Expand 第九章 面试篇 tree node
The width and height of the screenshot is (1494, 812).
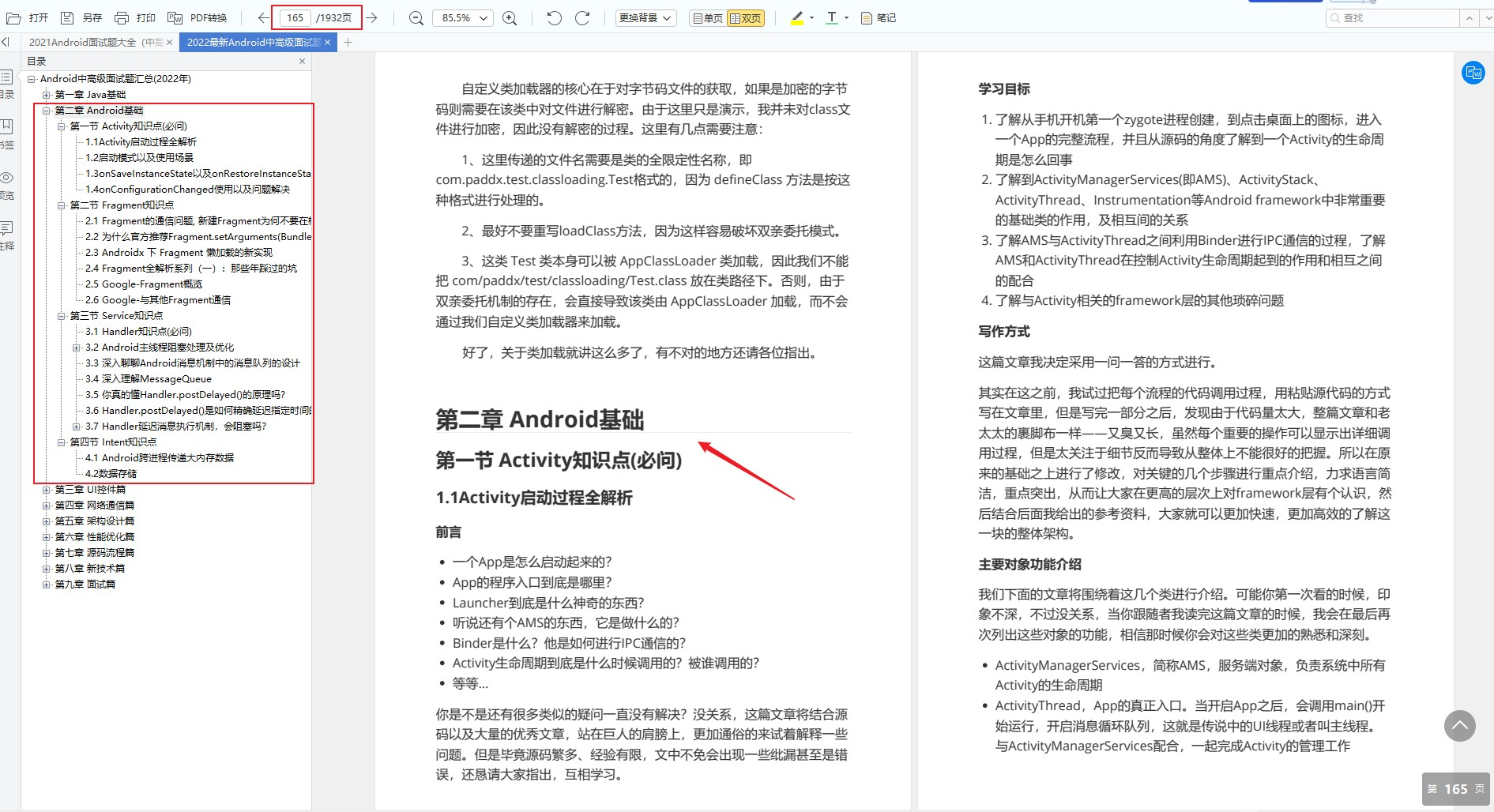point(47,585)
